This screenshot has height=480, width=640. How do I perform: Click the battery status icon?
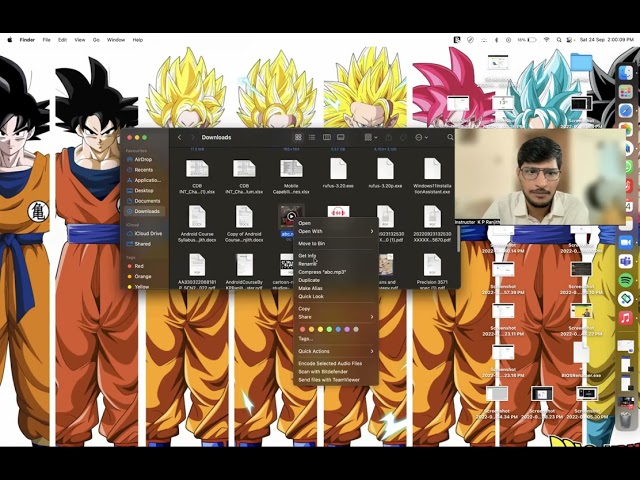[531, 40]
